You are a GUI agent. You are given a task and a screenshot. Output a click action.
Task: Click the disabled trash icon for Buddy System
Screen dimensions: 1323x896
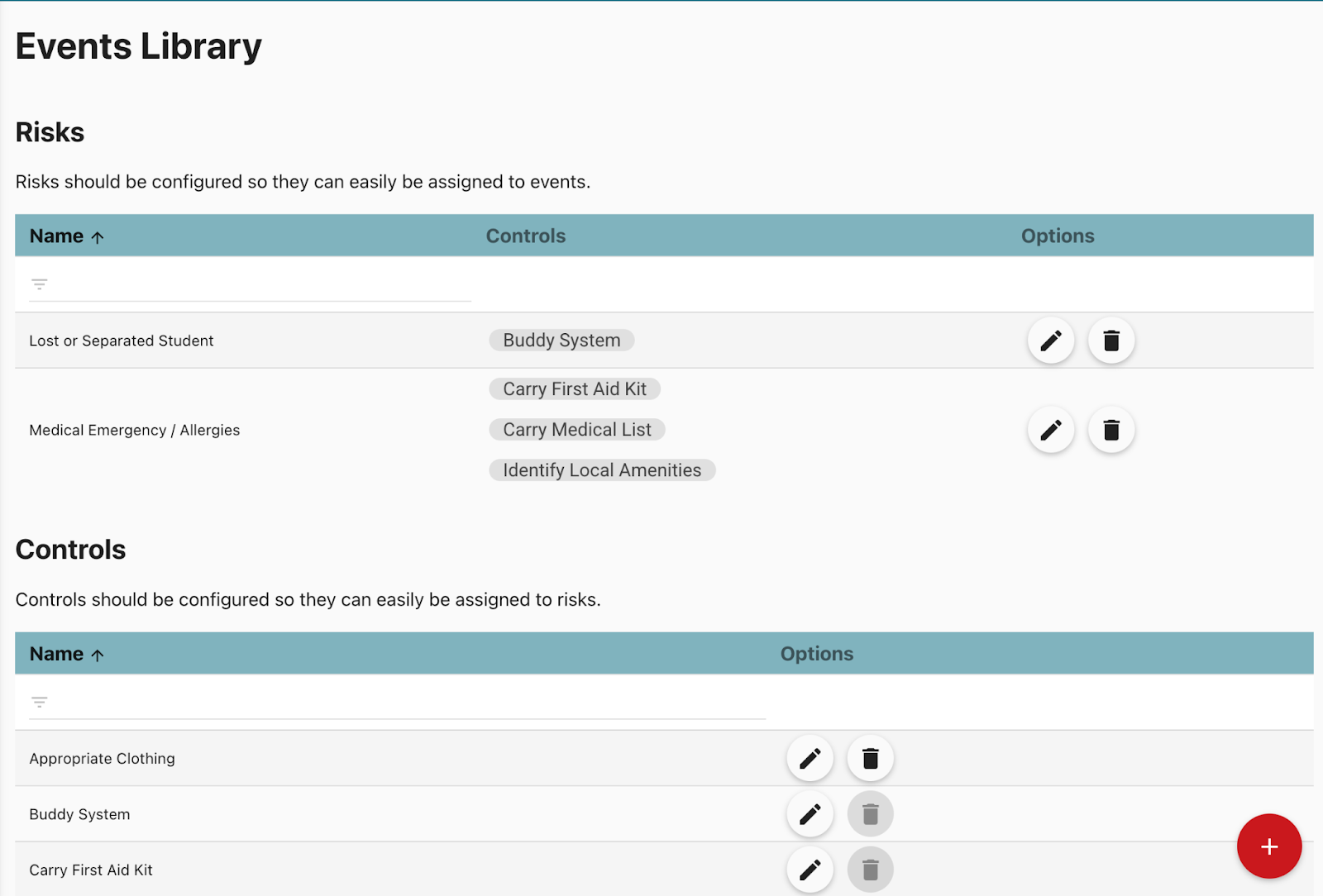point(870,814)
